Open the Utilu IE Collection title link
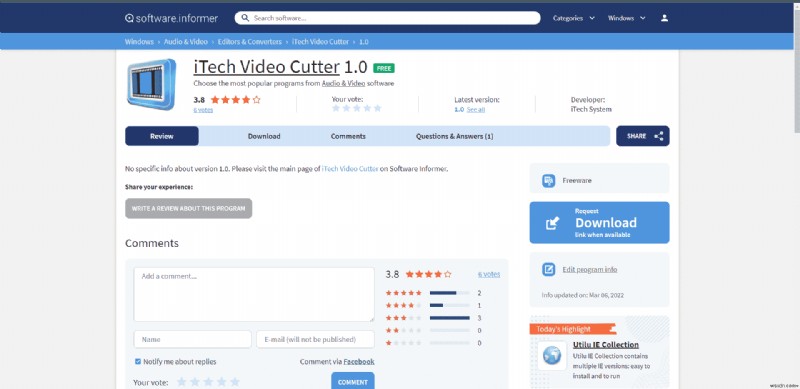The image size is (800, 389). pos(606,345)
